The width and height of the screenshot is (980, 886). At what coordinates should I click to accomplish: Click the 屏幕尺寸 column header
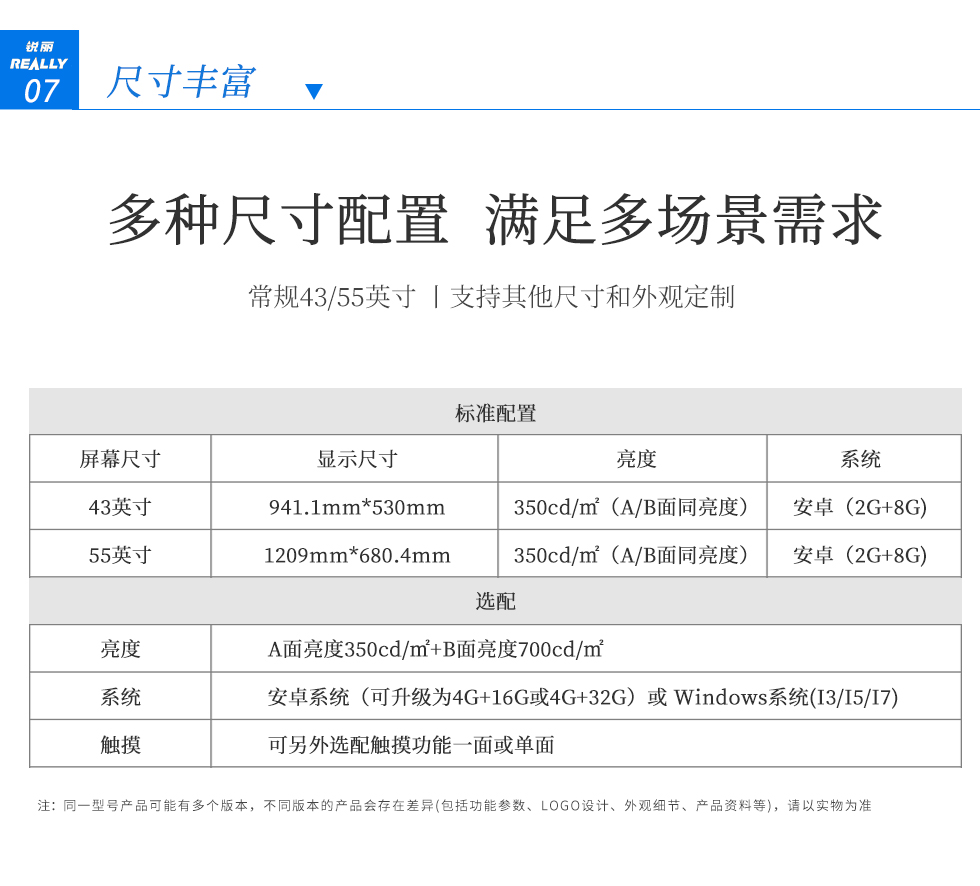[120, 459]
